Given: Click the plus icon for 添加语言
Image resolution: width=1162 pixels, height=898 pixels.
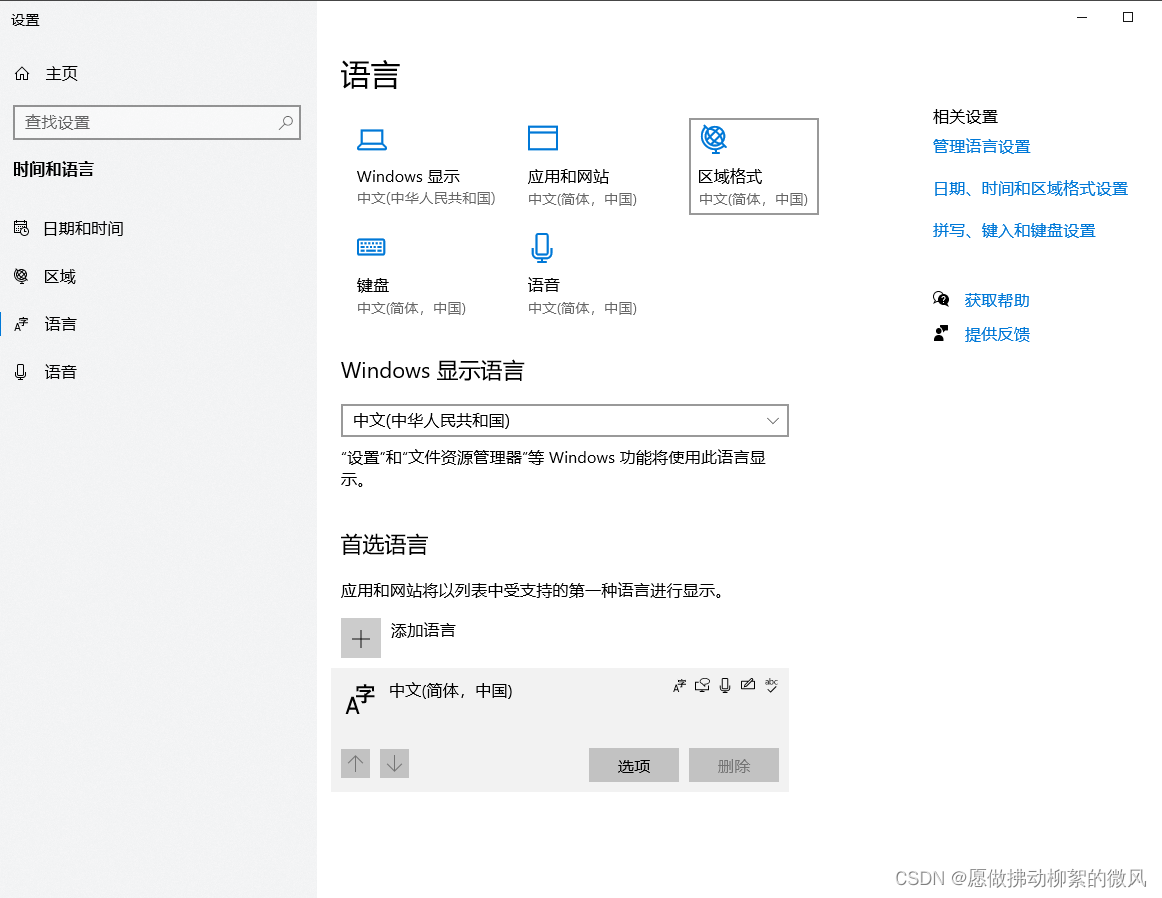Looking at the screenshot, I should point(361,638).
